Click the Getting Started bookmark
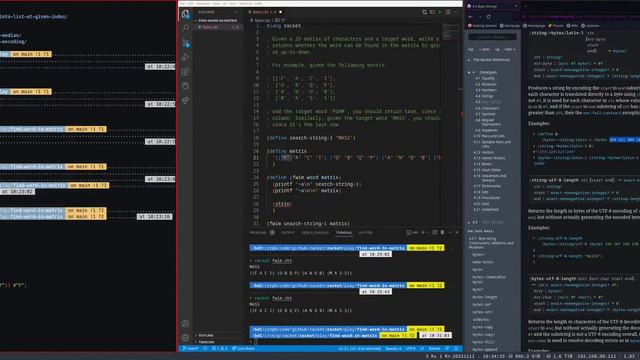Image resolution: width=640 pixels, height=360 pixels. (482, 26)
